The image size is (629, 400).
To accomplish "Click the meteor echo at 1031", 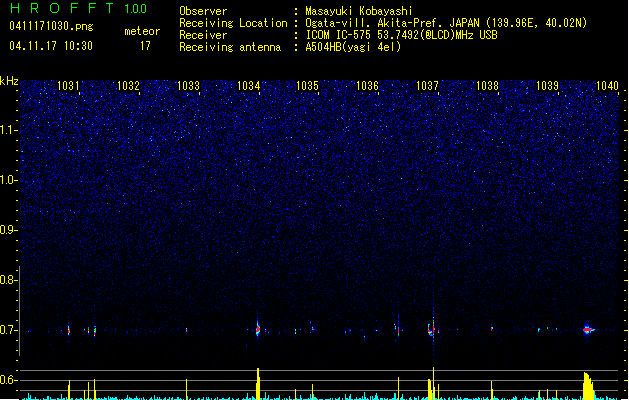I will coord(69,331).
